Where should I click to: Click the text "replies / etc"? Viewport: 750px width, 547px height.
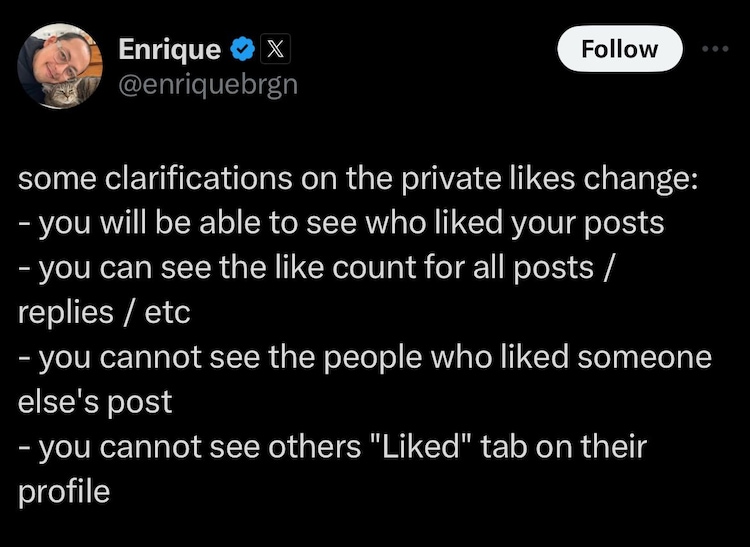point(105,311)
